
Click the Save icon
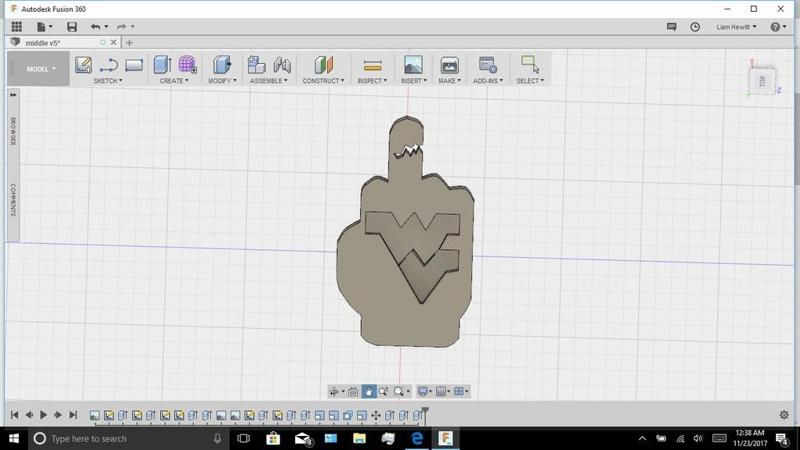pyautogui.click(x=72, y=27)
